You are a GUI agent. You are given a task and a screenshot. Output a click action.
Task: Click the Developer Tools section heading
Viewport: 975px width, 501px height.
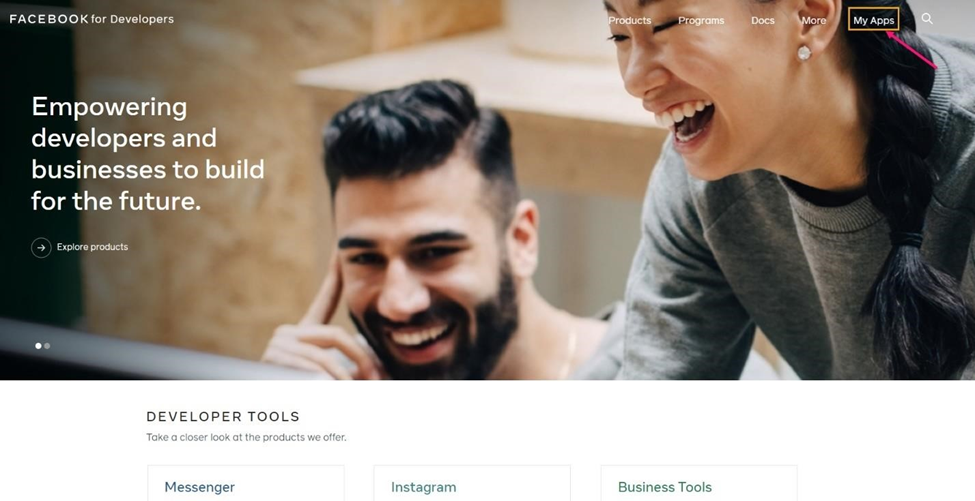point(223,416)
